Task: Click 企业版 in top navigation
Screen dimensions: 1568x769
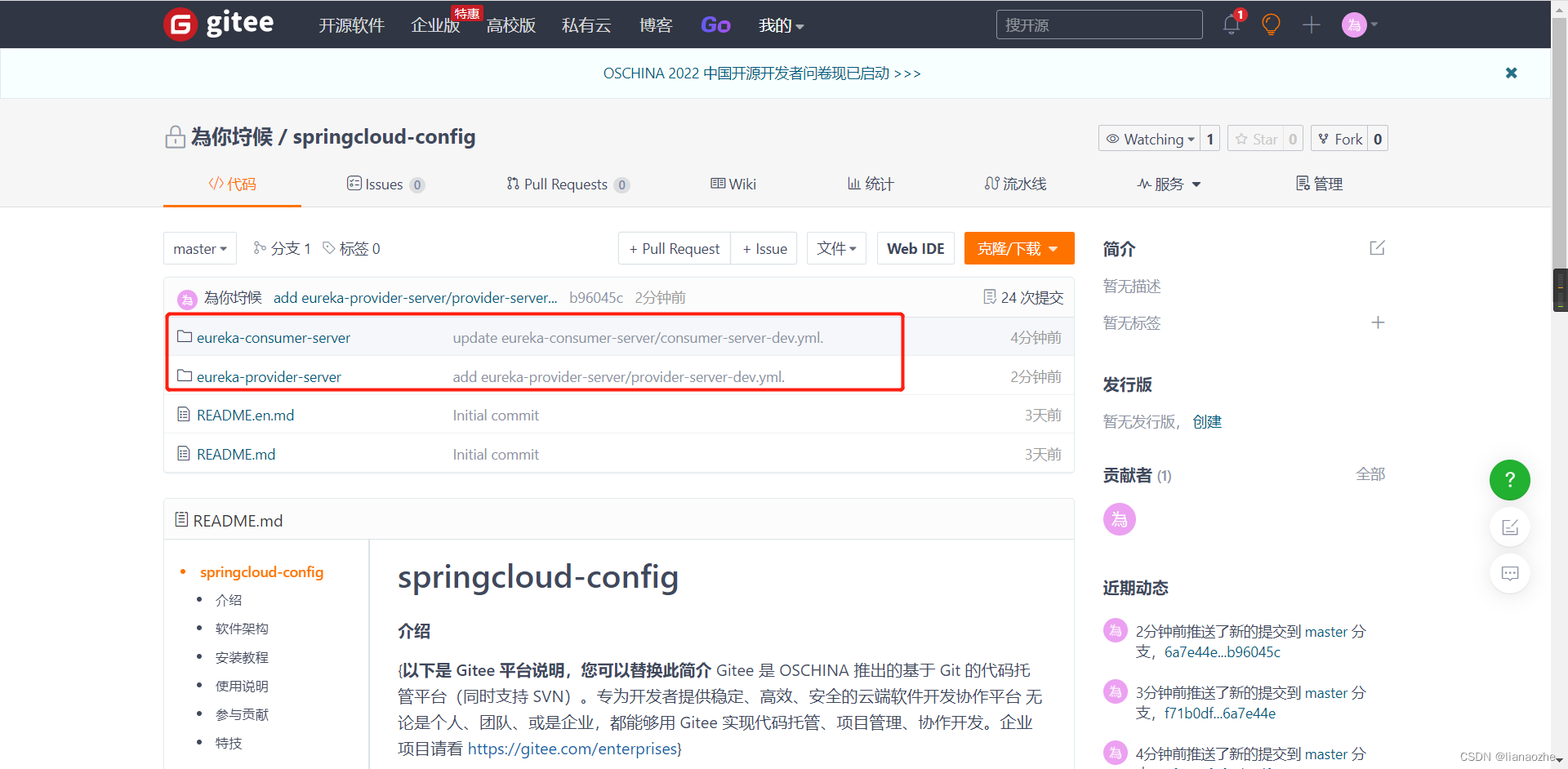Action: click(435, 25)
